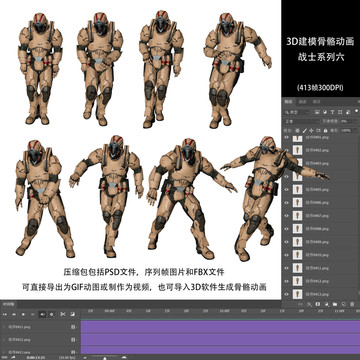Screen dimensions: 360x360
Task: Zoom out timeline small mountain icon
Action: point(85,358)
